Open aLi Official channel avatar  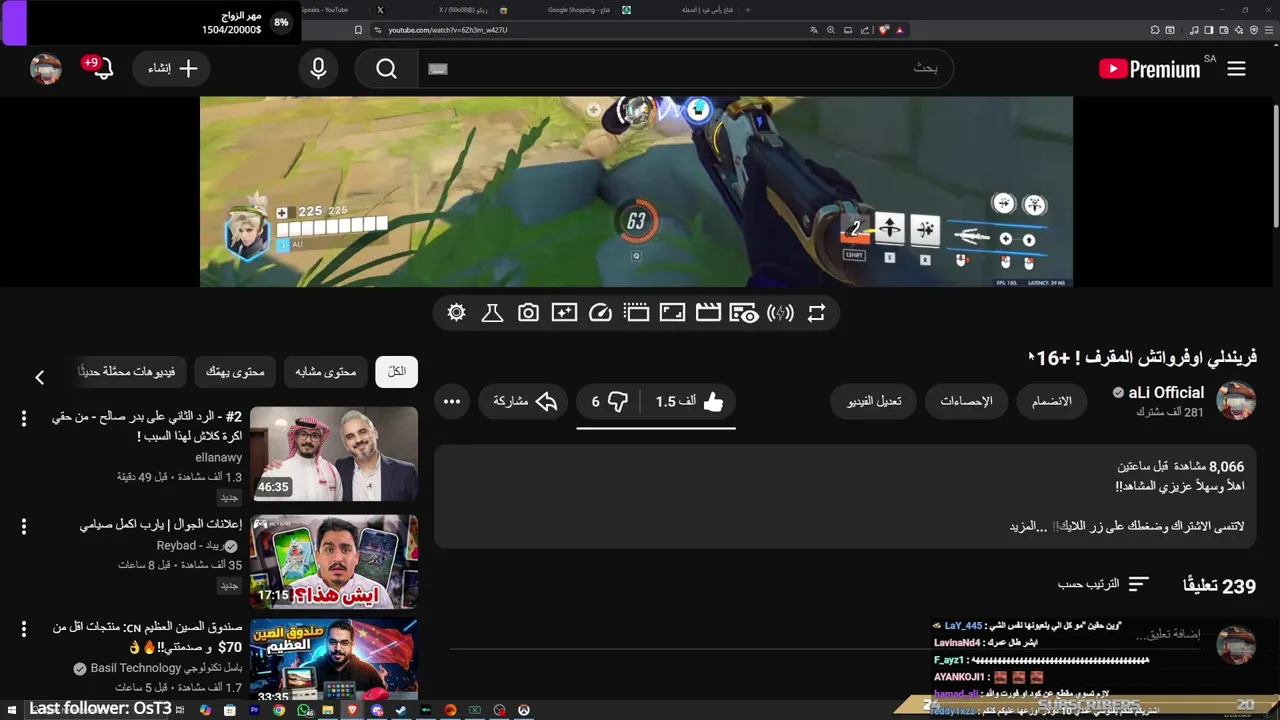1236,401
